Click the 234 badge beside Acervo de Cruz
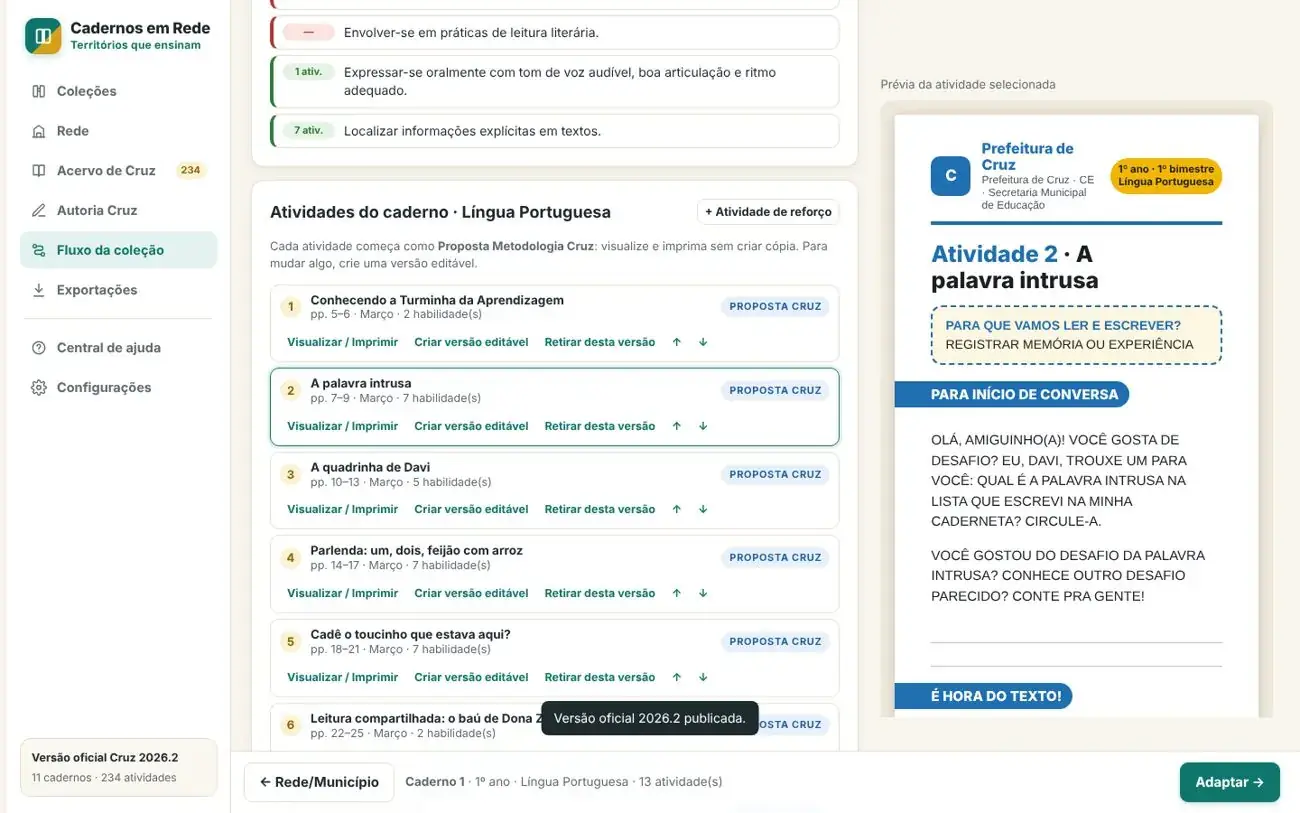 (x=190, y=170)
